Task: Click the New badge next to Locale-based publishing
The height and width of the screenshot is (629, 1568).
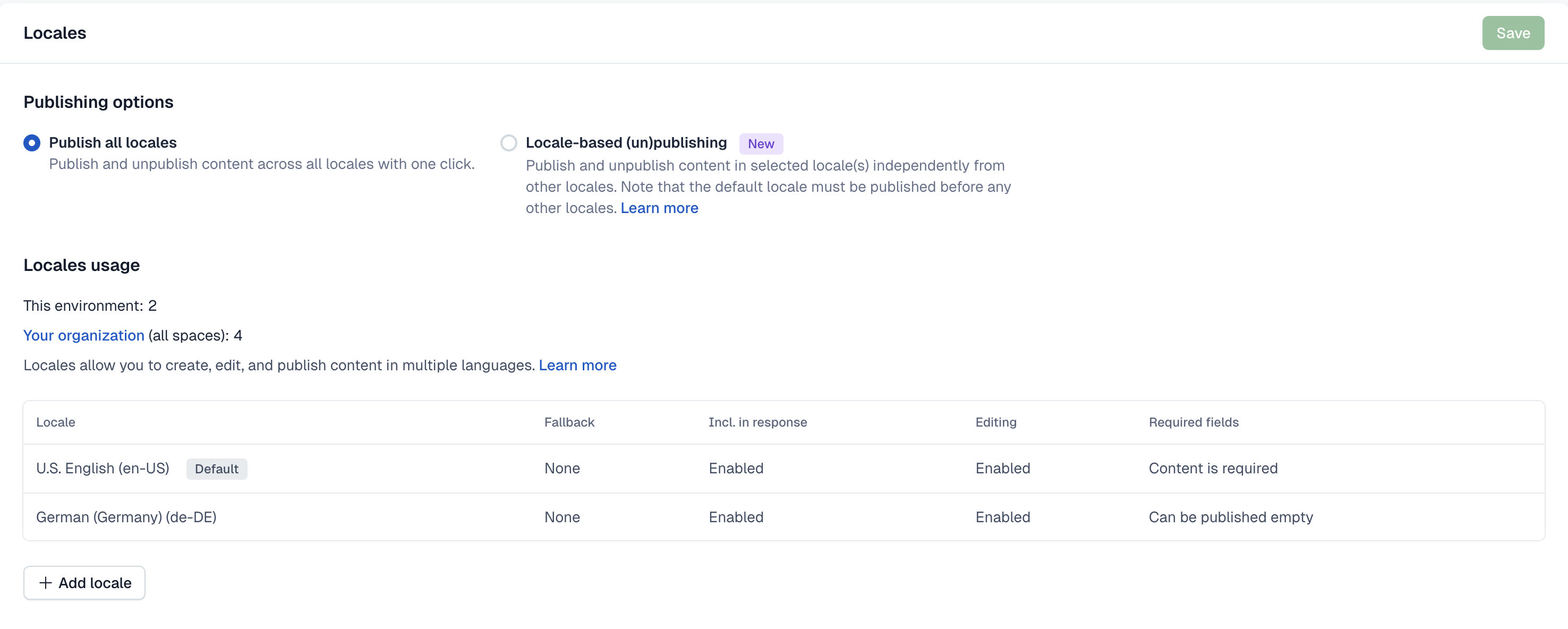Action: 760,143
